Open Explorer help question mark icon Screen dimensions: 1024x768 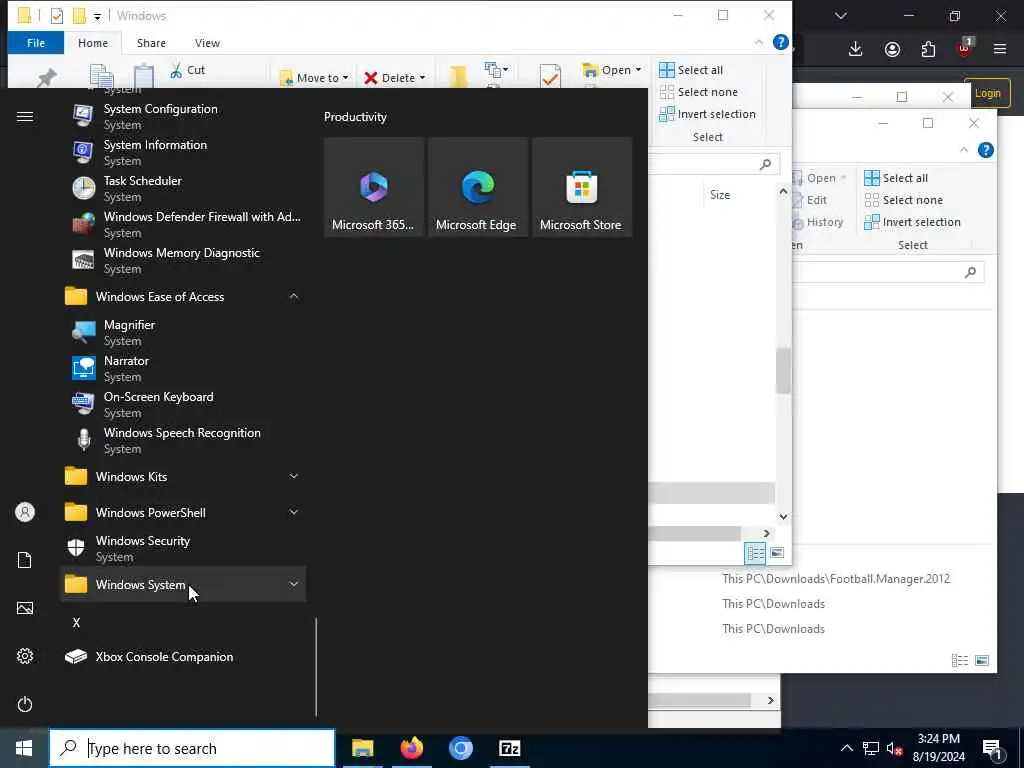pyautogui.click(x=780, y=42)
